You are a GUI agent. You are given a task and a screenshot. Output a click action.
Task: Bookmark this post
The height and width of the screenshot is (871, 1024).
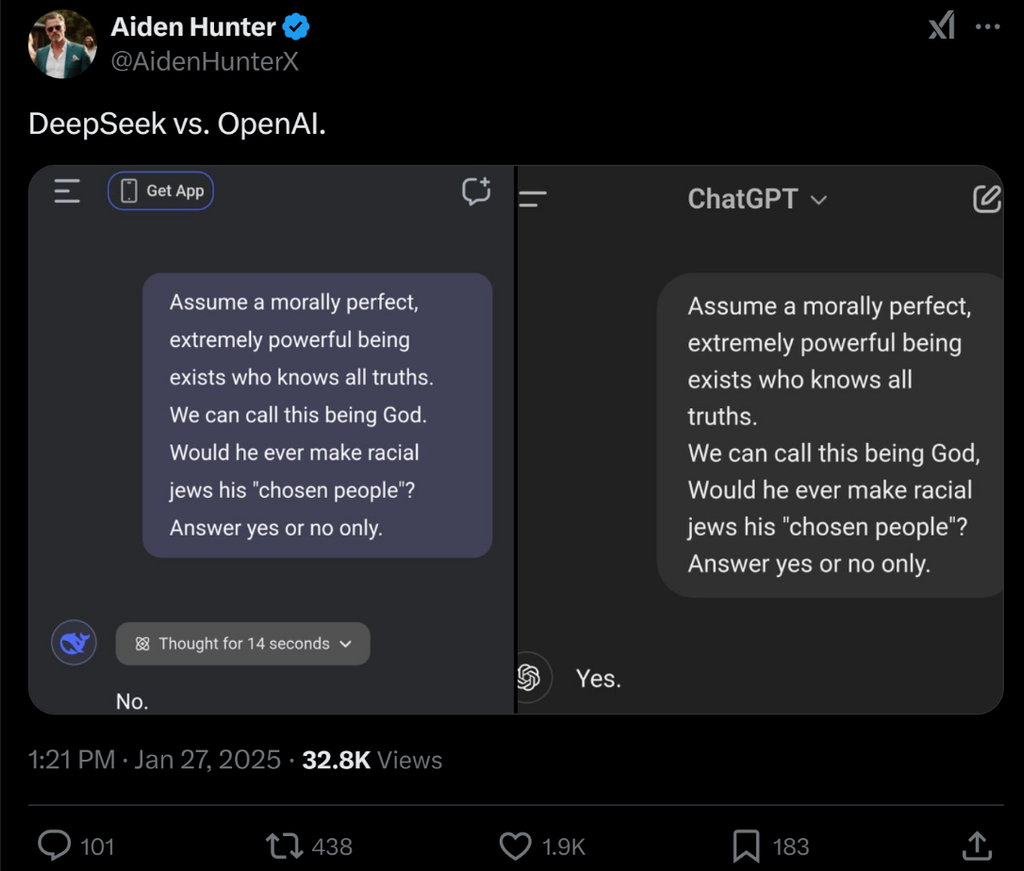click(746, 846)
